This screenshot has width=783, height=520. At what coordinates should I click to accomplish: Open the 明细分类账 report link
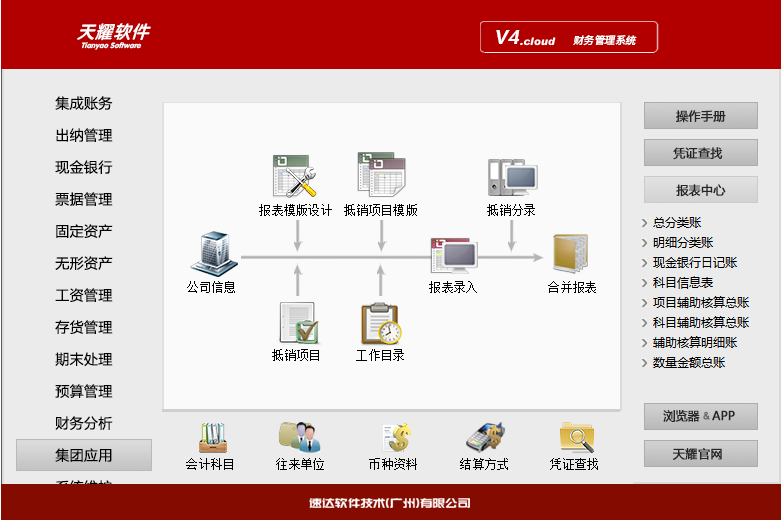coord(683,242)
